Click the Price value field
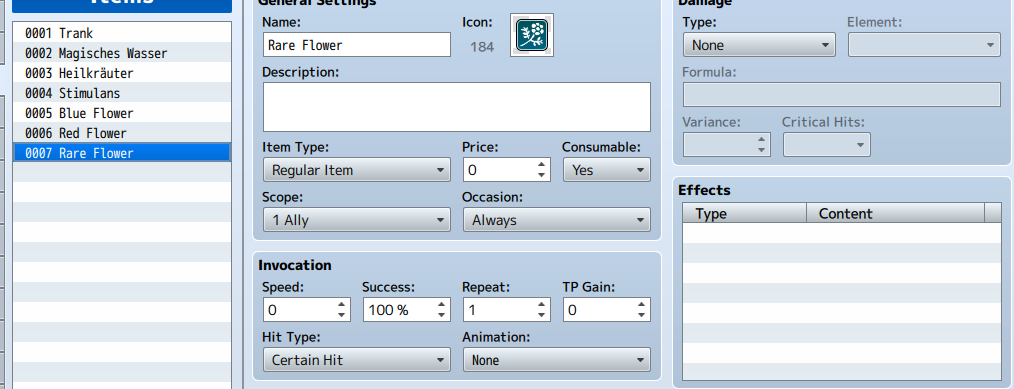 point(499,170)
